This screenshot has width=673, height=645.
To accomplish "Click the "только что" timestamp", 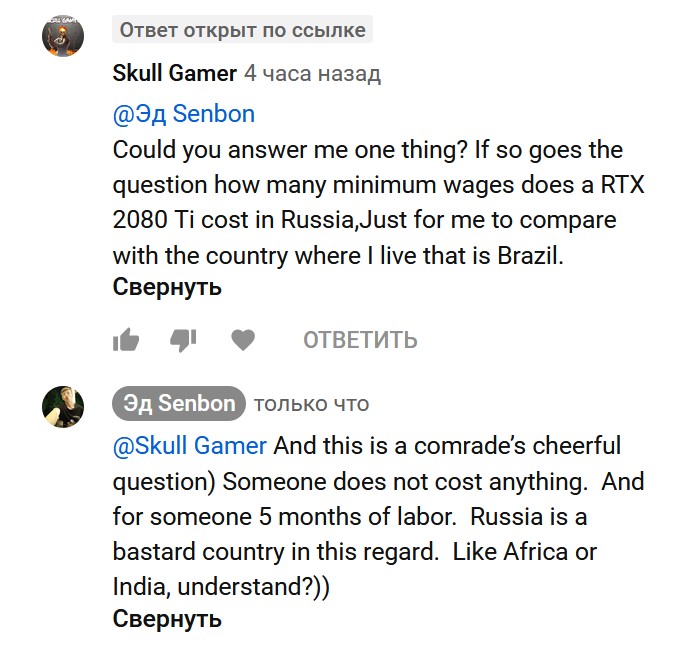I will tap(312, 404).
